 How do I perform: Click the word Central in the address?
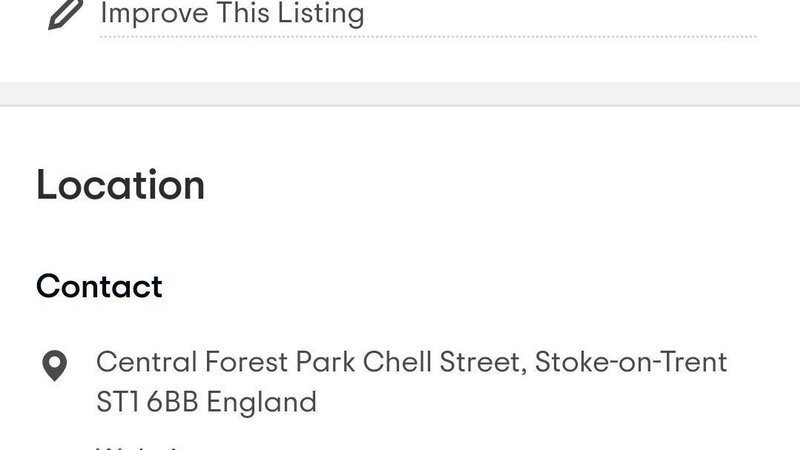tap(144, 361)
